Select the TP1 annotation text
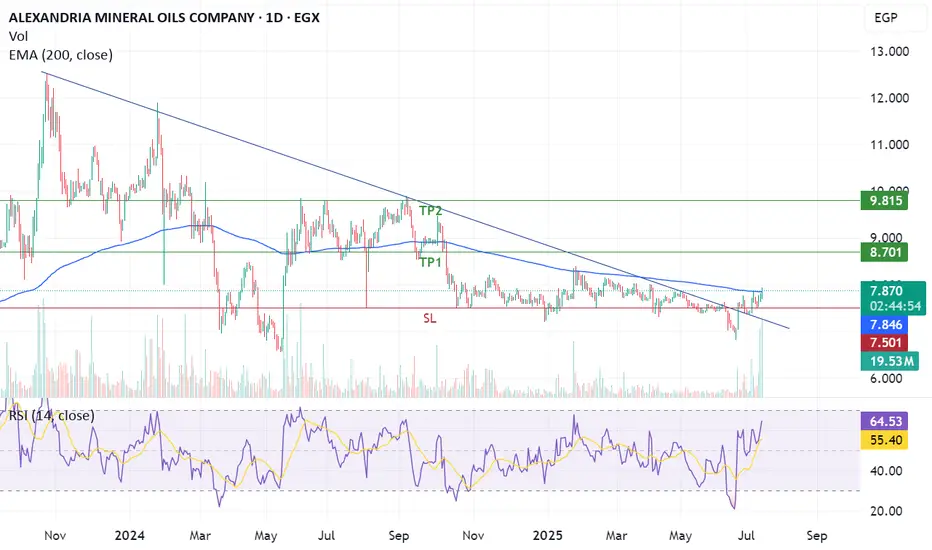This screenshot has width=932, height=550. pos(430,262)
